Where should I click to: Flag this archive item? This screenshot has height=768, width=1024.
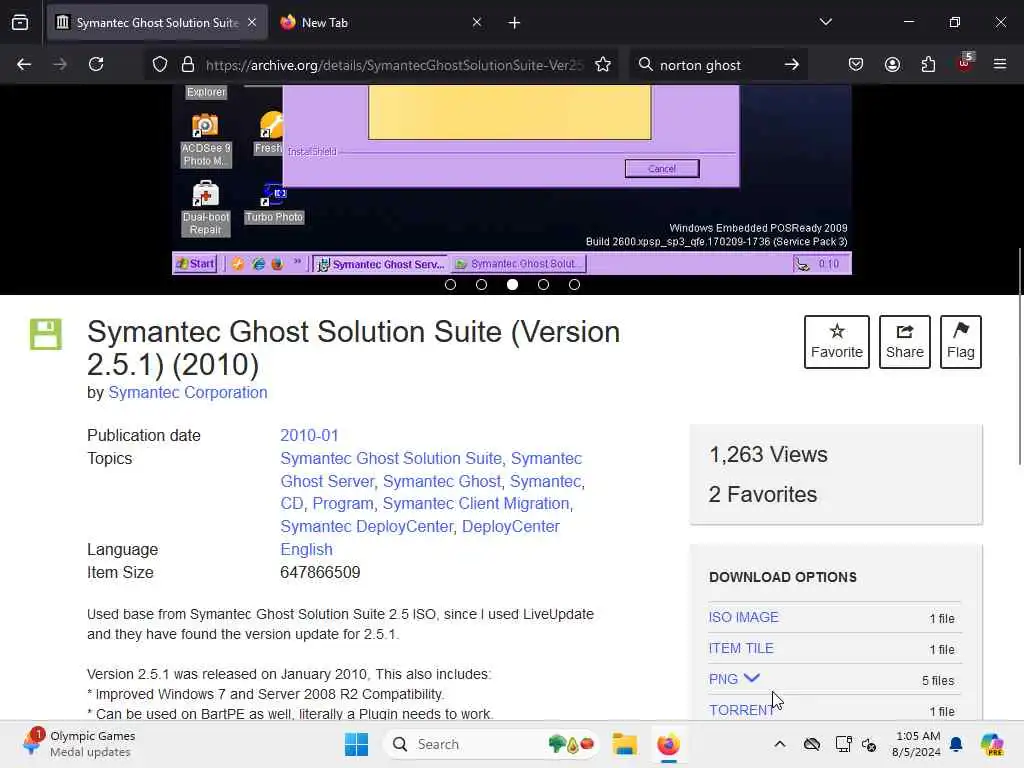coord(961,342)
